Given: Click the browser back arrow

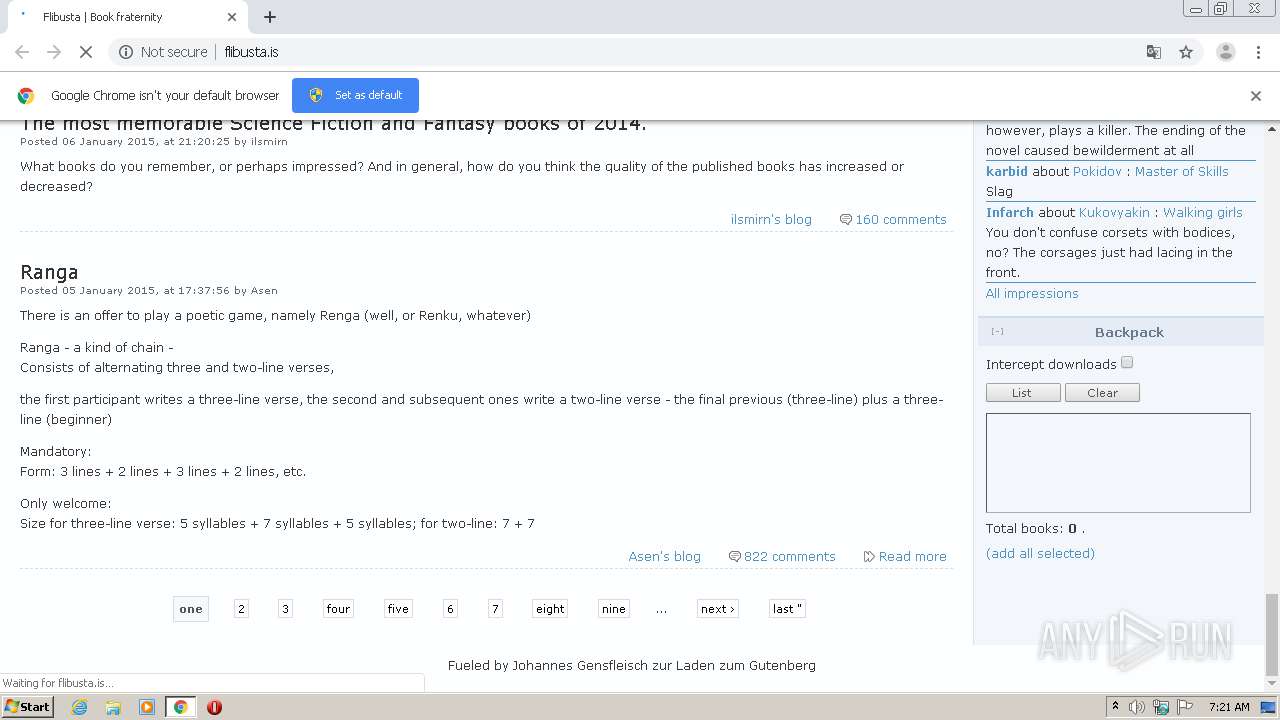Looking at the screenshot, I should tap(22, 52).
